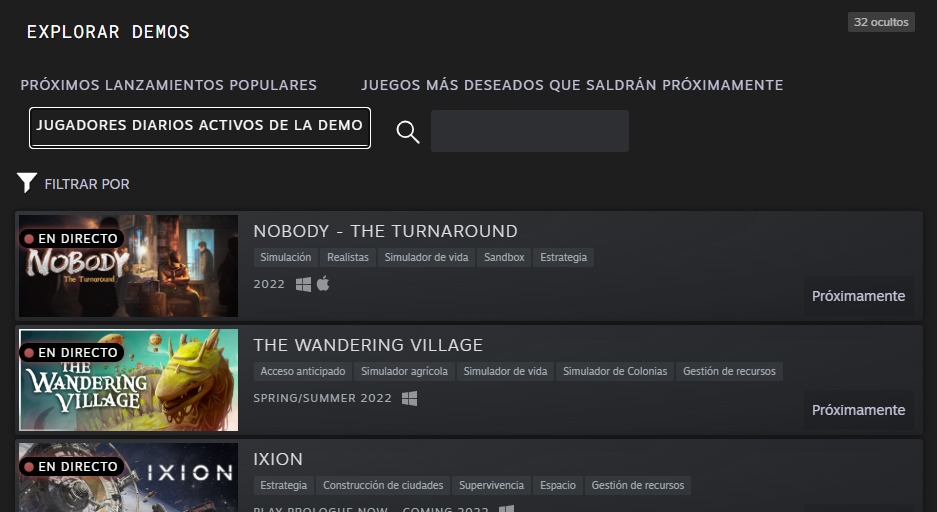The height and width of the screenshot is (512, 937).
Task: Open Juegos Más Deseados Que Saldrán Próximamente tab
Action: click(x=572, y=85)
